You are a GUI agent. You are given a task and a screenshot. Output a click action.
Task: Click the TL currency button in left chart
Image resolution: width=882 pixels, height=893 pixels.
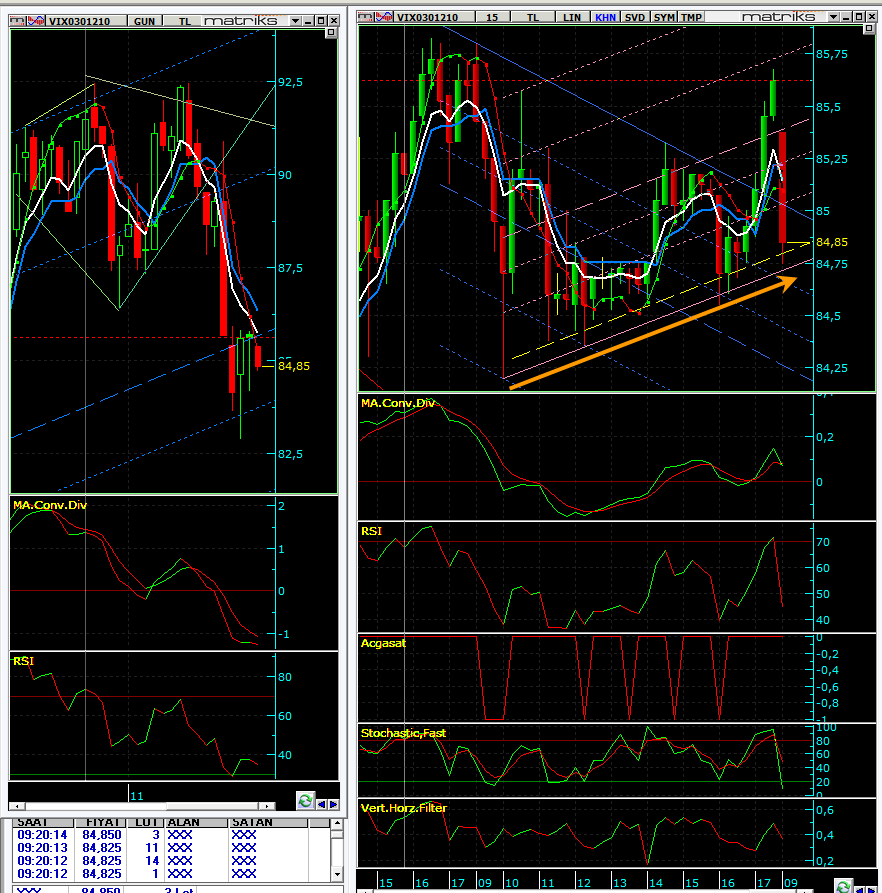pyautogui.click(x=185, y=19)
